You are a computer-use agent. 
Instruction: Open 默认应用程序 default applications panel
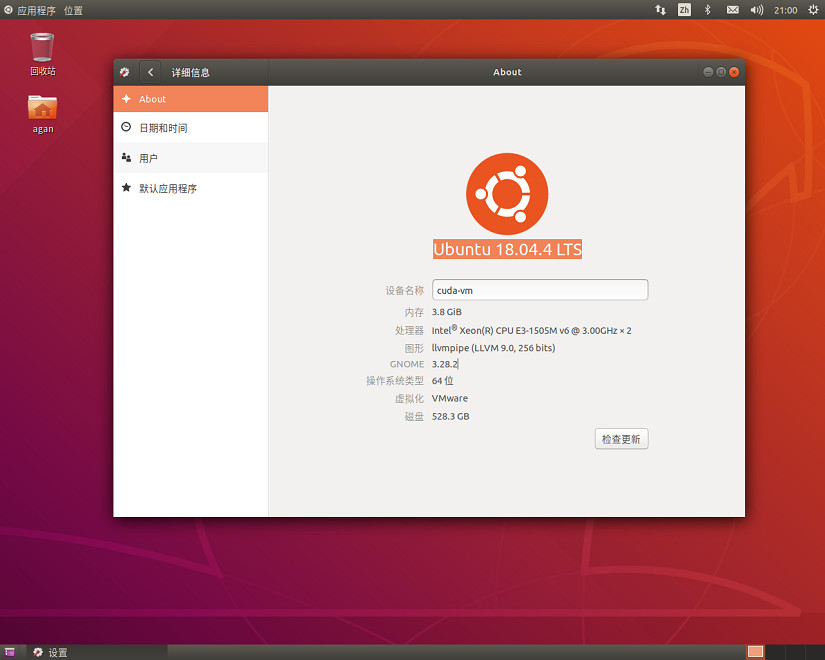click(190, 188)
